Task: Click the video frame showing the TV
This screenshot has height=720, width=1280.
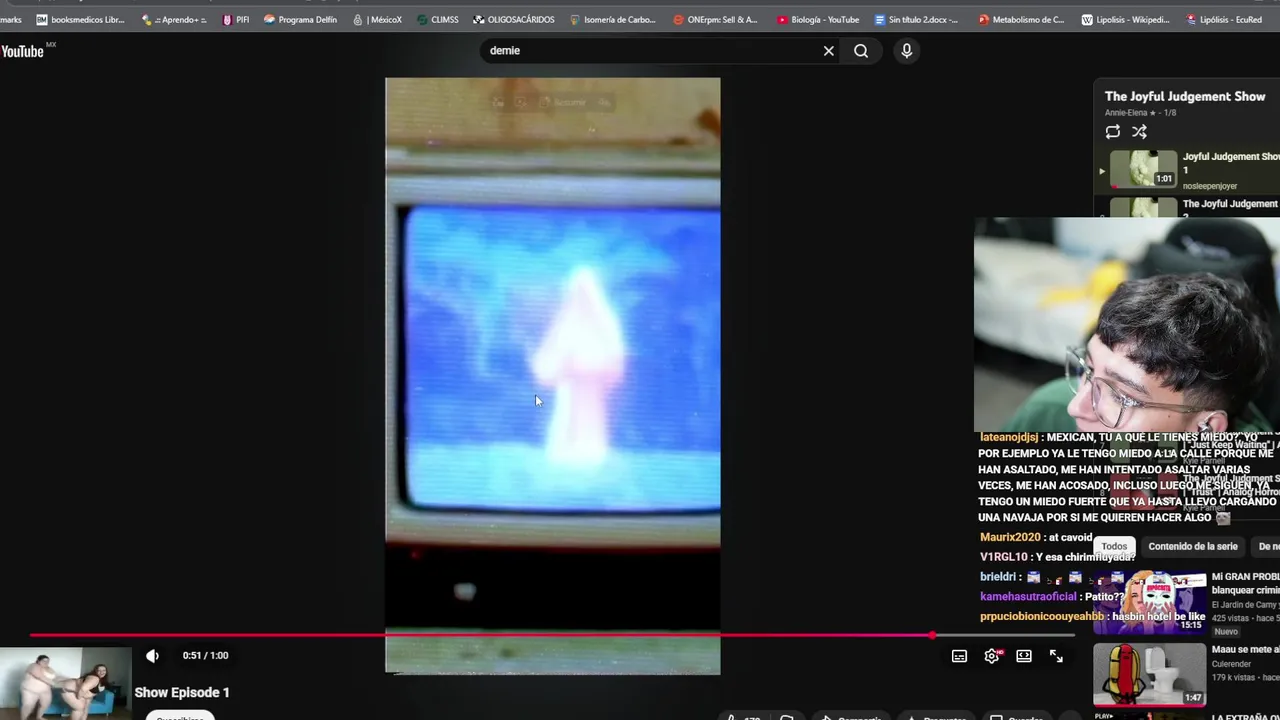Action: pos(553,376)
